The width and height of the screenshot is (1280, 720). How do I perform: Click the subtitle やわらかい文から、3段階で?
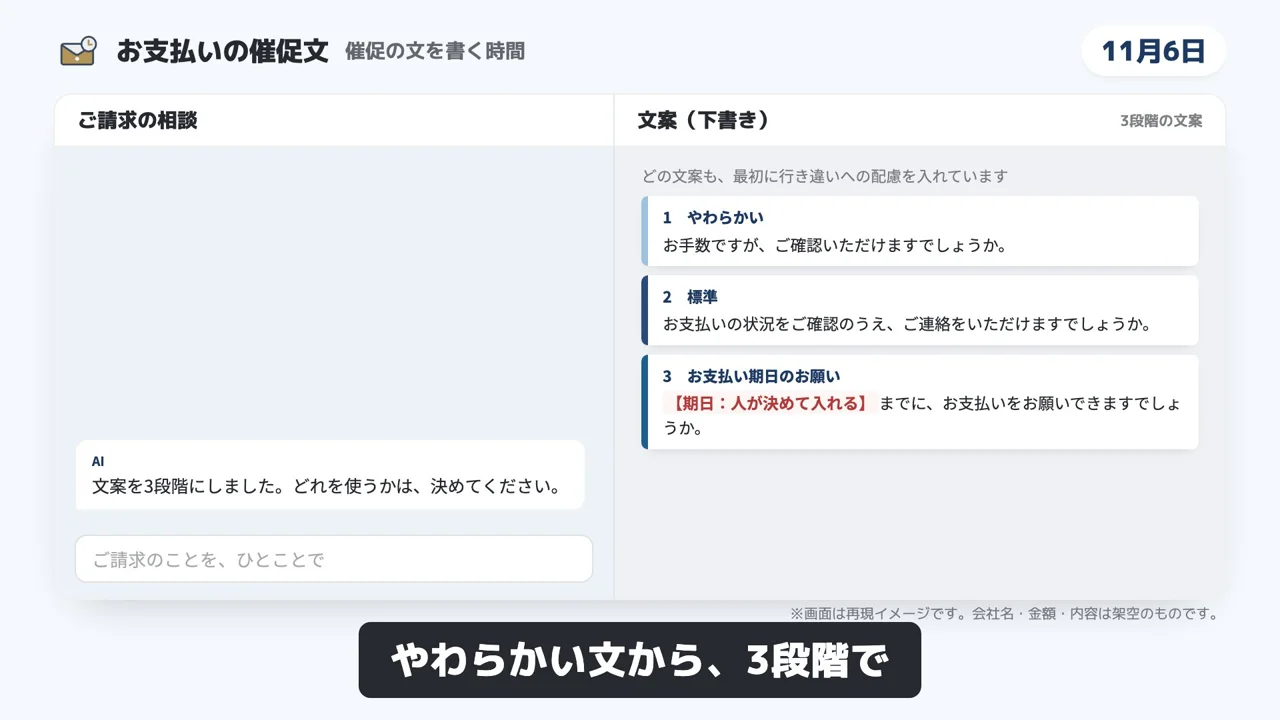pyautogui.click(x=640, y=660)
